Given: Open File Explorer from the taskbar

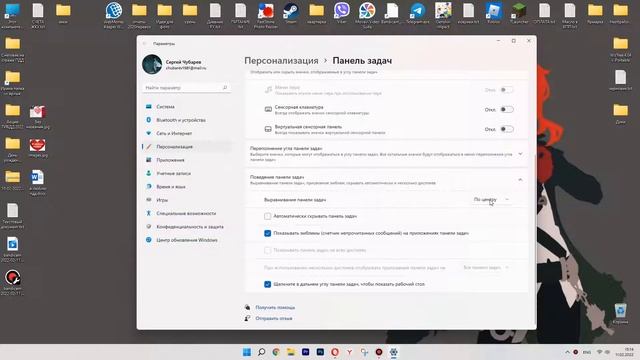Looking at the screenshot, I should (x=291, y=352).
